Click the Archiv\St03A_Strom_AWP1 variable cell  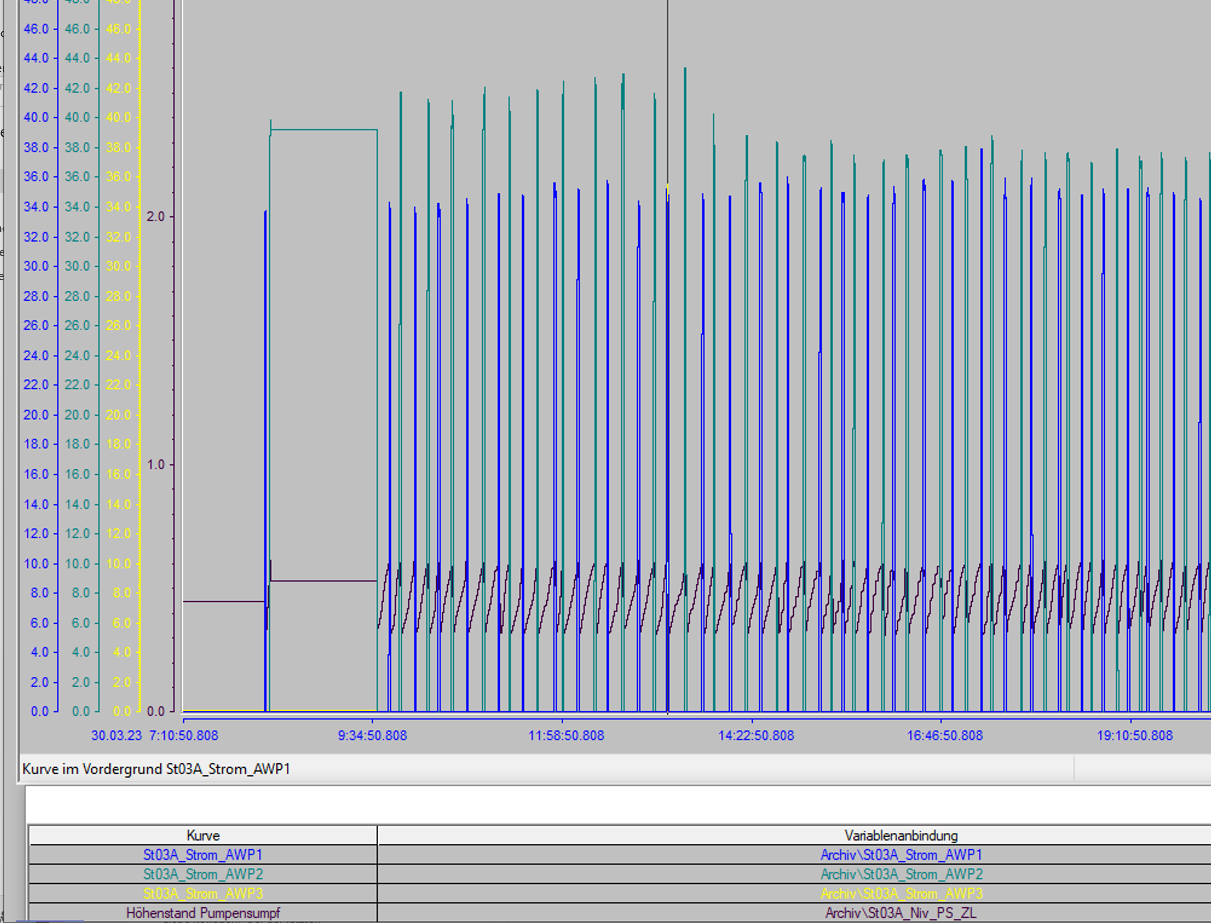point(794,855)
